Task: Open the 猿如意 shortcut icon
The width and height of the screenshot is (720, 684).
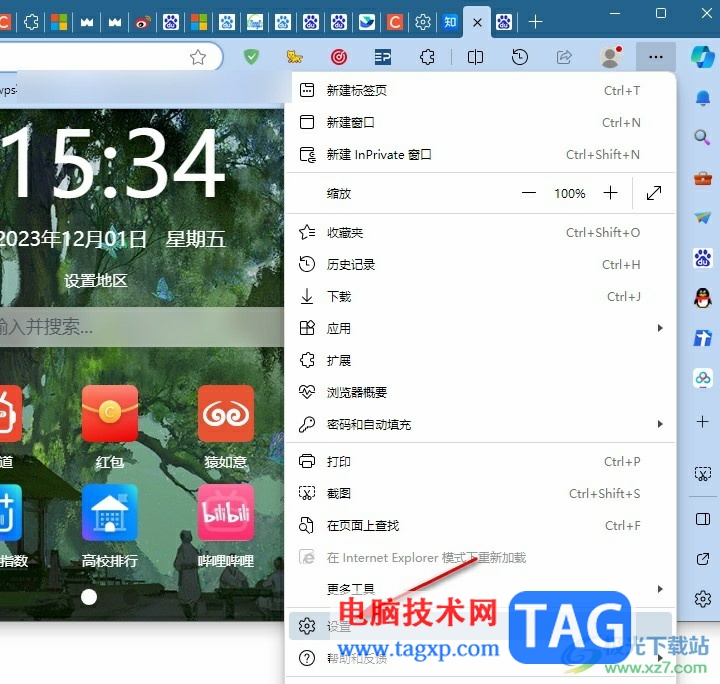Action: click(225, 413)
